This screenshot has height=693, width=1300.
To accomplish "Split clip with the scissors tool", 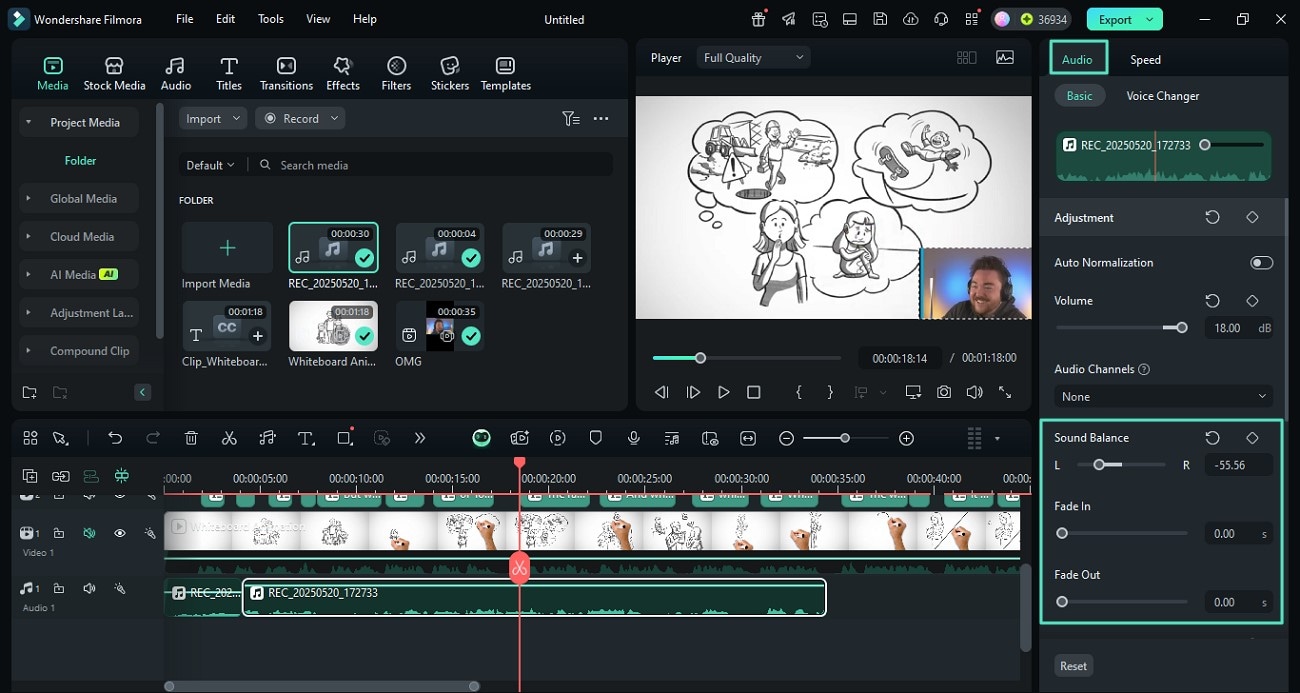I will [x=229, y=438].
